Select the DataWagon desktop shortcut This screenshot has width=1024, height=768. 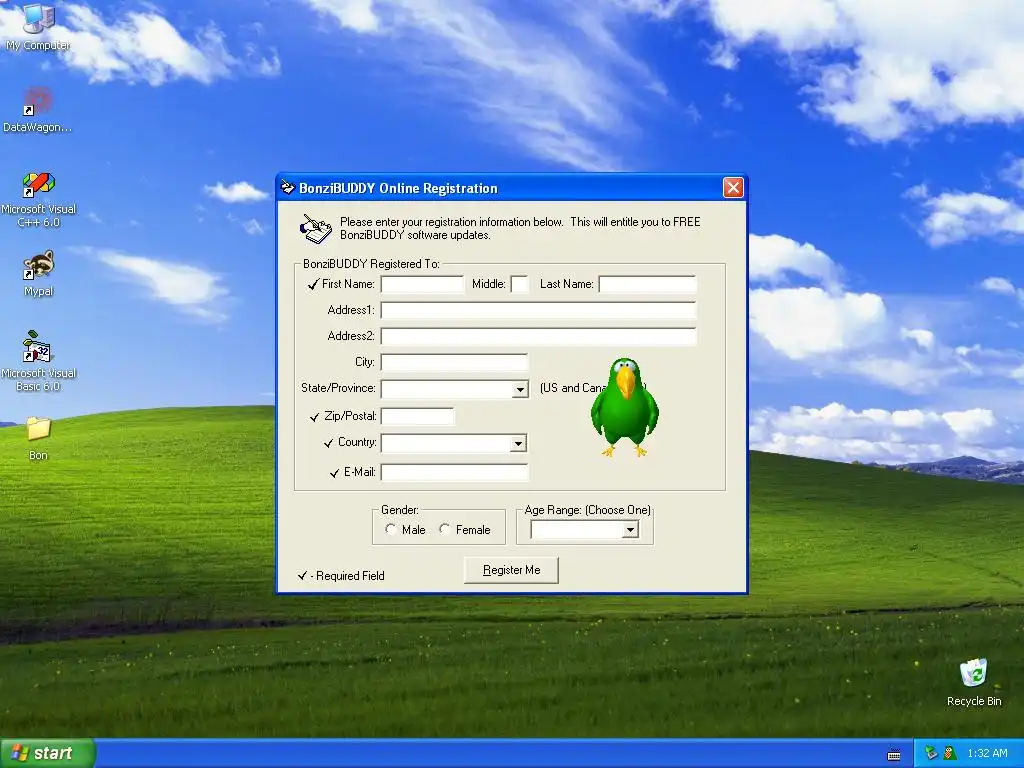pos(38,110)
